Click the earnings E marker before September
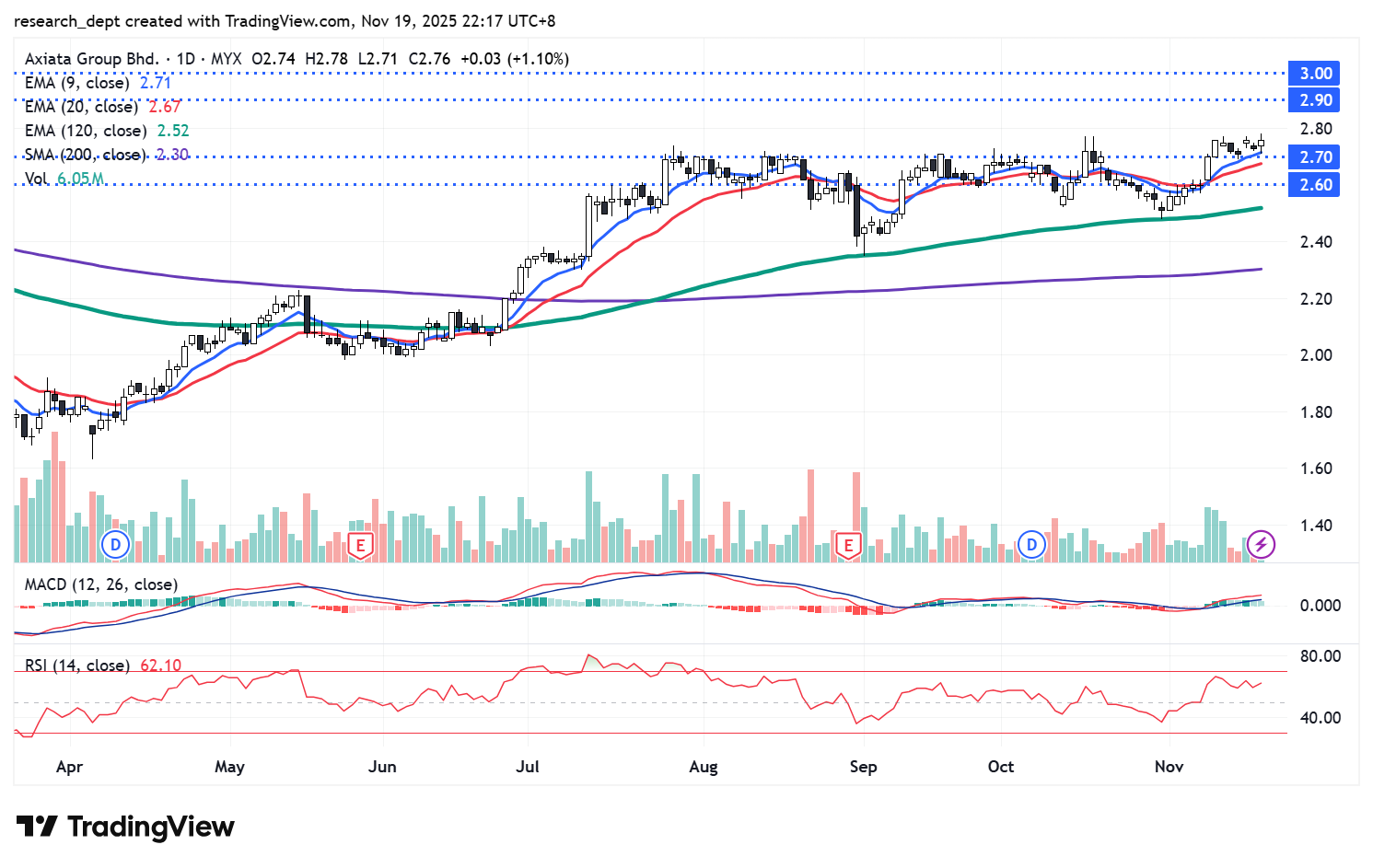 coord(848,545)
